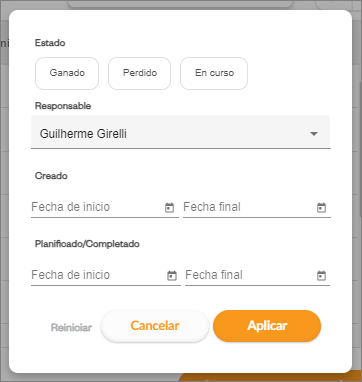
Task: Click Reiniciar to reset filters
Action: coord(71,327)
